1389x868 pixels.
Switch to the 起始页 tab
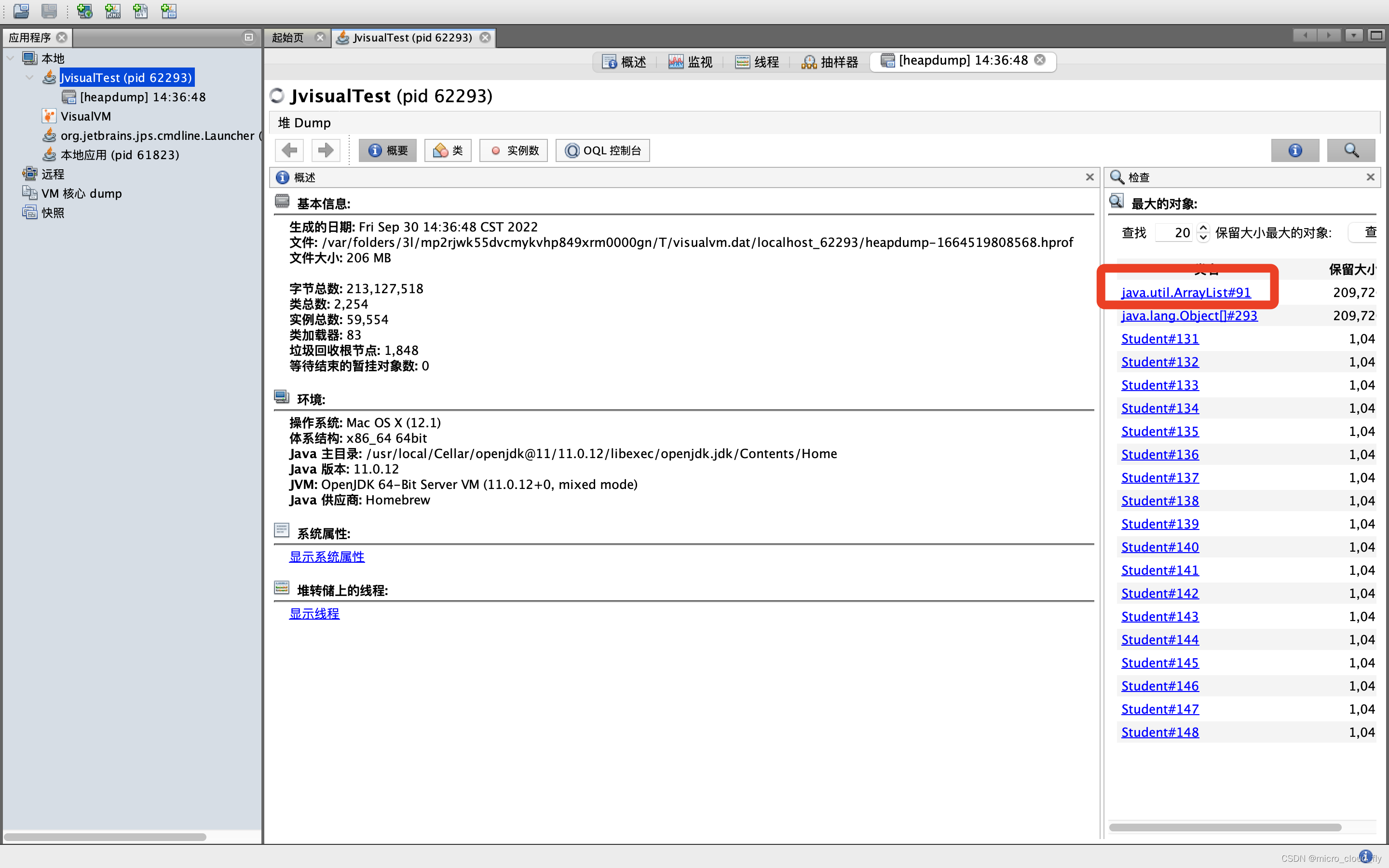click(288, 37)
